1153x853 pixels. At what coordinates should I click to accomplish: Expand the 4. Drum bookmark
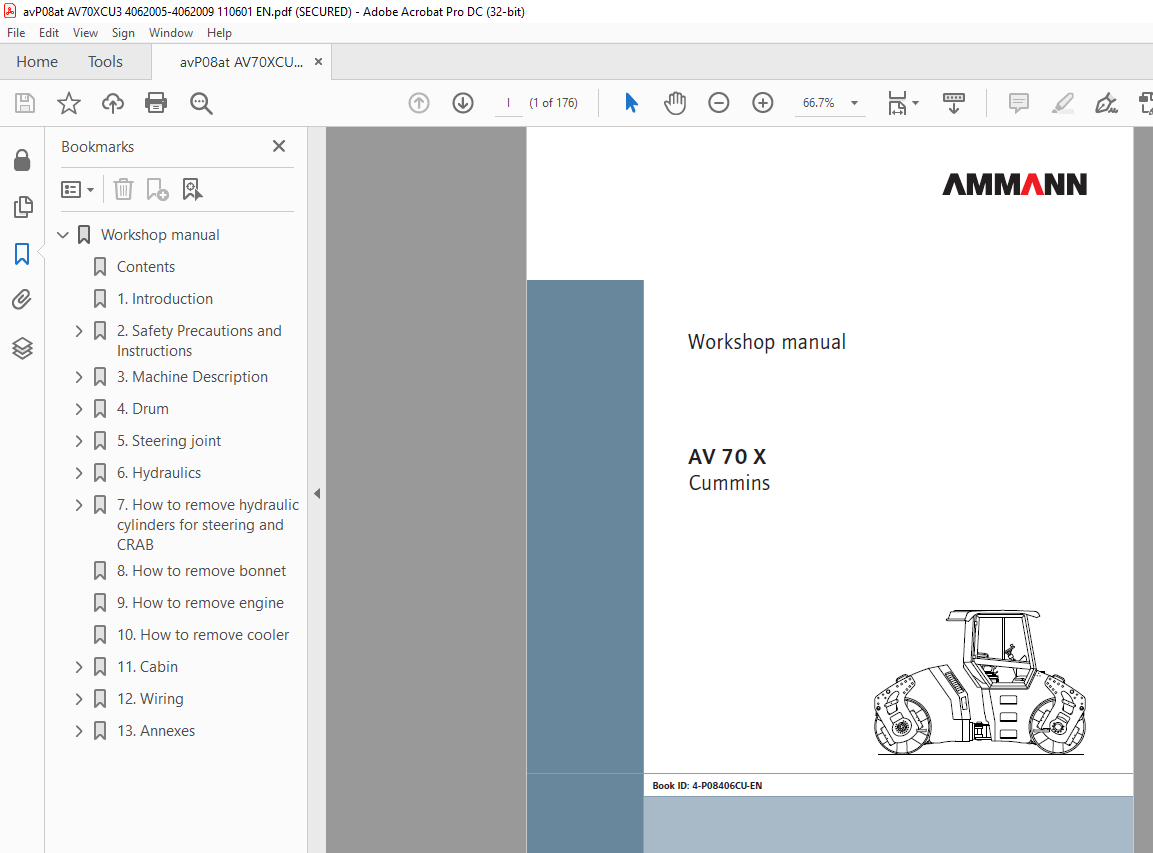79,409
